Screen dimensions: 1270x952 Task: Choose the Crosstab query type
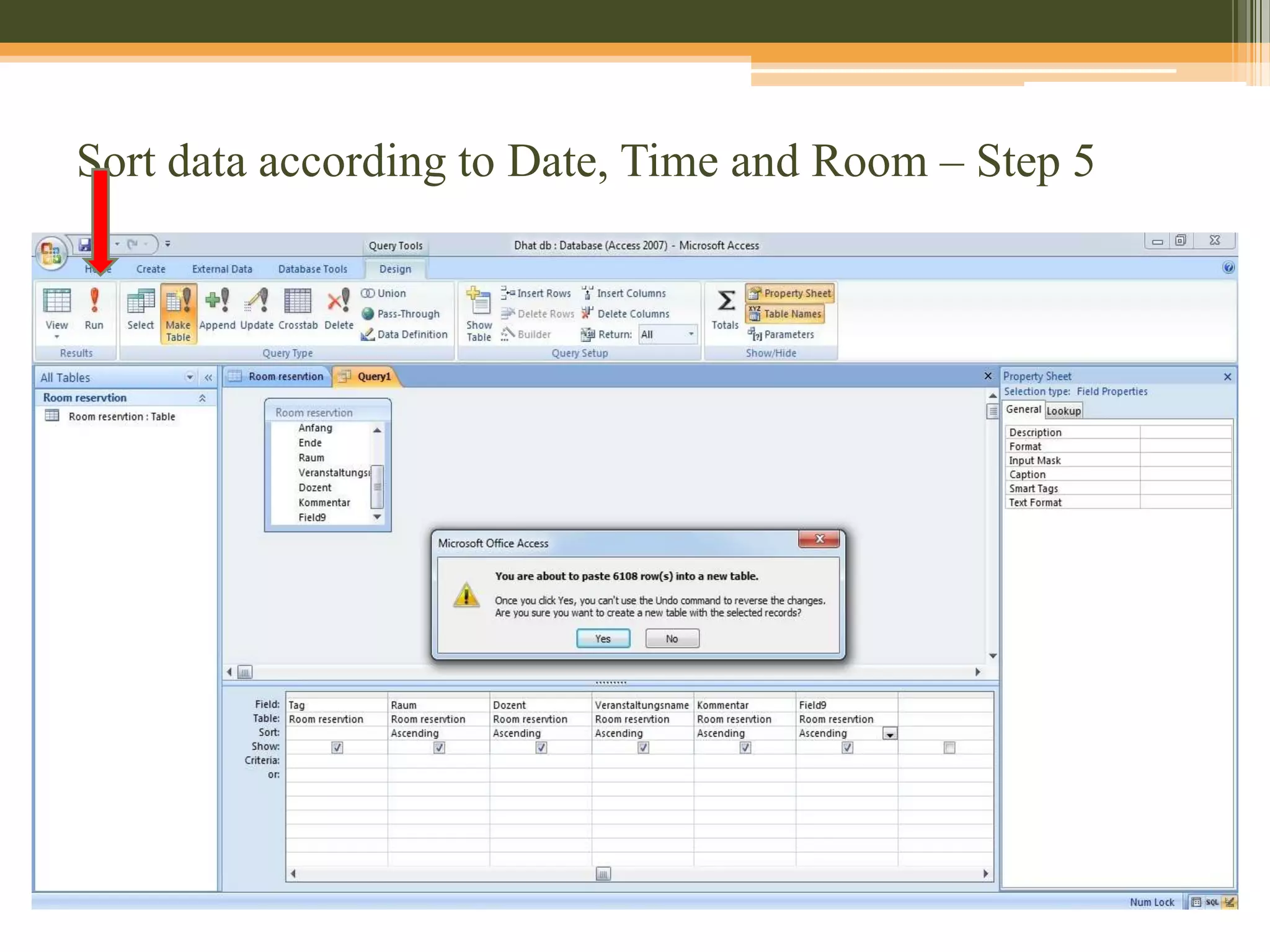pyautogui.click(x=298, y=309)
